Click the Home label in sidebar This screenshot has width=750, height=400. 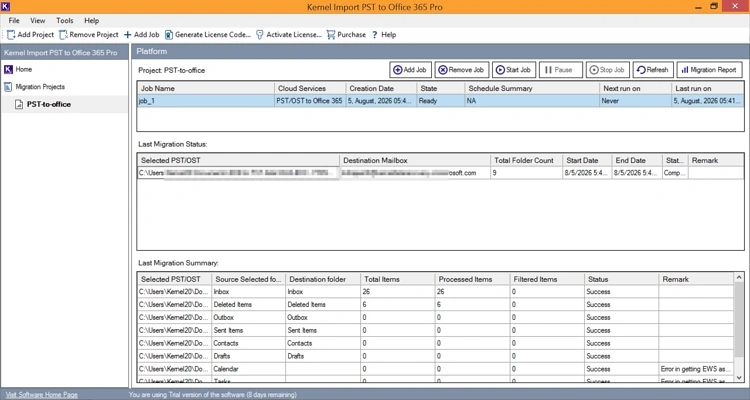pyautogui.click(x=23, y=69)
